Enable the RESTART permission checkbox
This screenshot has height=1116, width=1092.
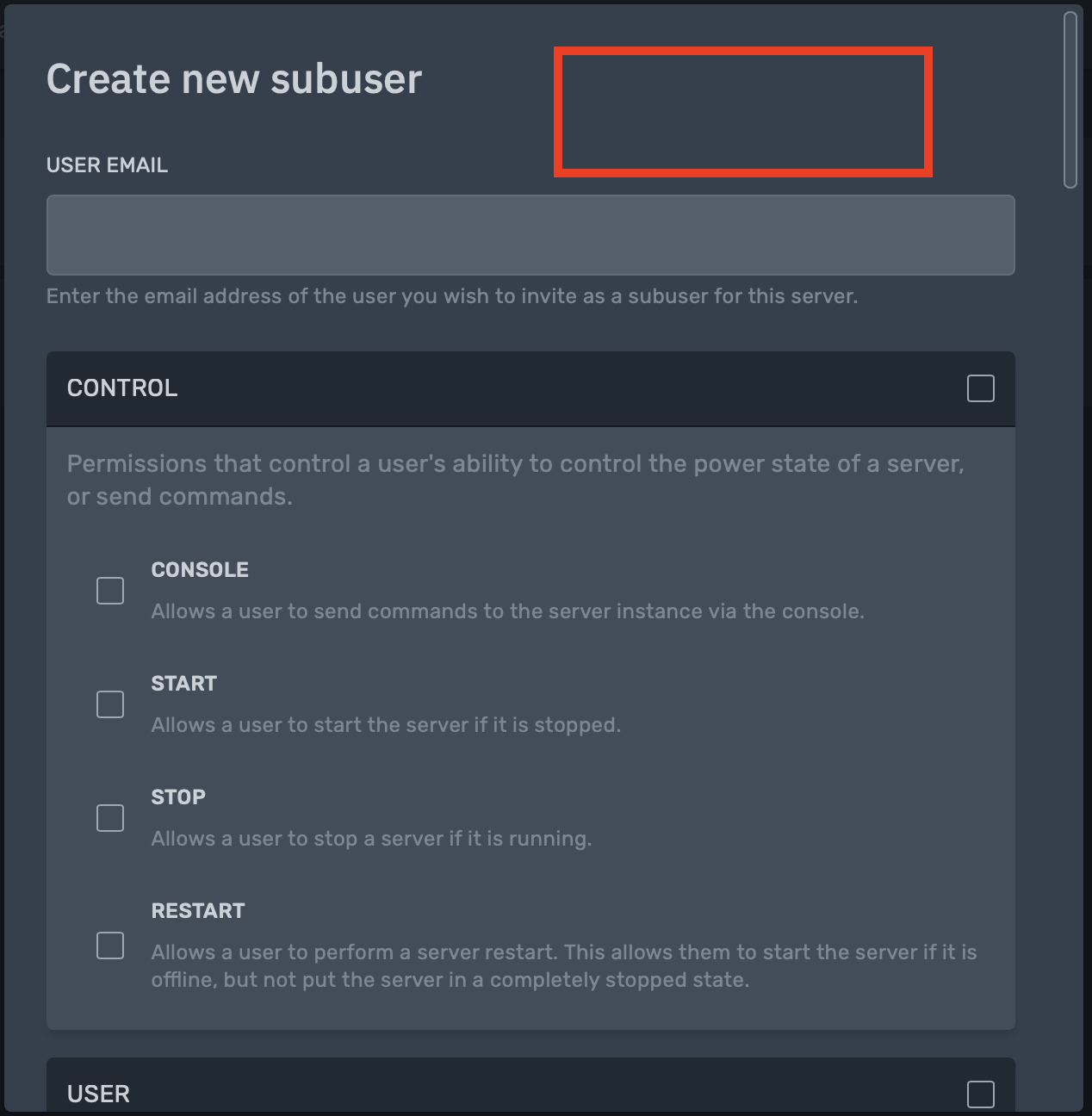click(x=110, y=945)
